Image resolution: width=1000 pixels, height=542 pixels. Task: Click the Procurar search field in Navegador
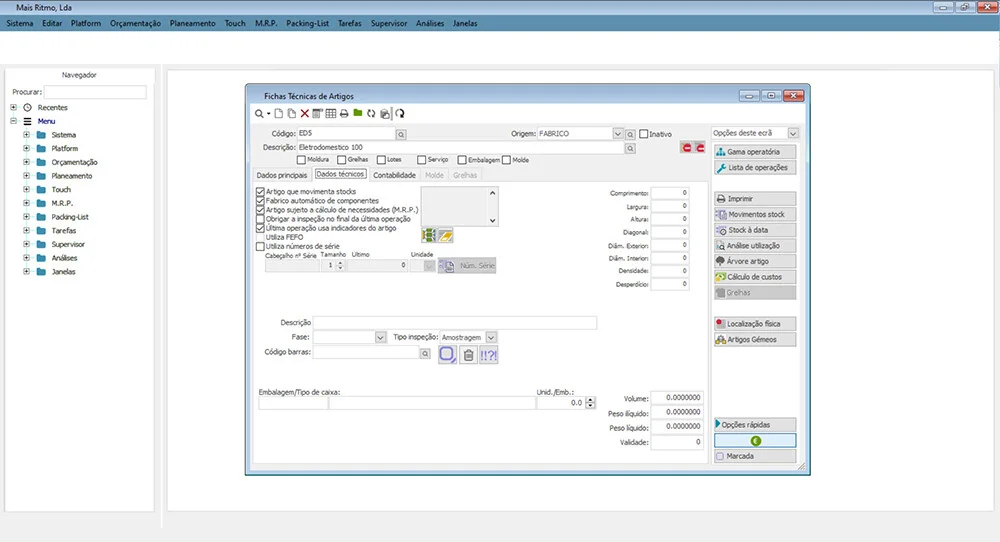(95, 92)
